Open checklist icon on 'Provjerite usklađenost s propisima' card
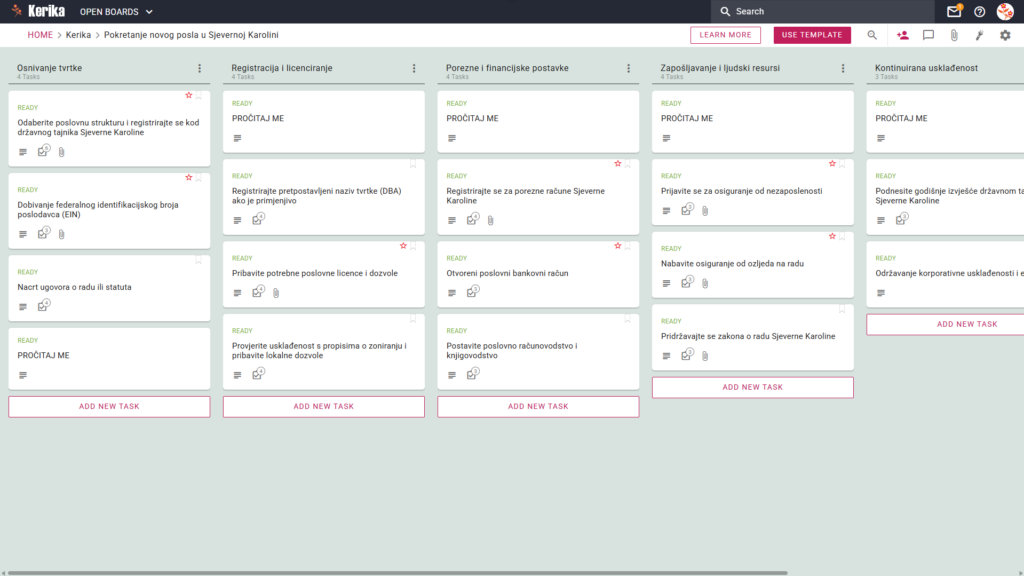This screenshot has height=576, width=1024. coord(258,374)
